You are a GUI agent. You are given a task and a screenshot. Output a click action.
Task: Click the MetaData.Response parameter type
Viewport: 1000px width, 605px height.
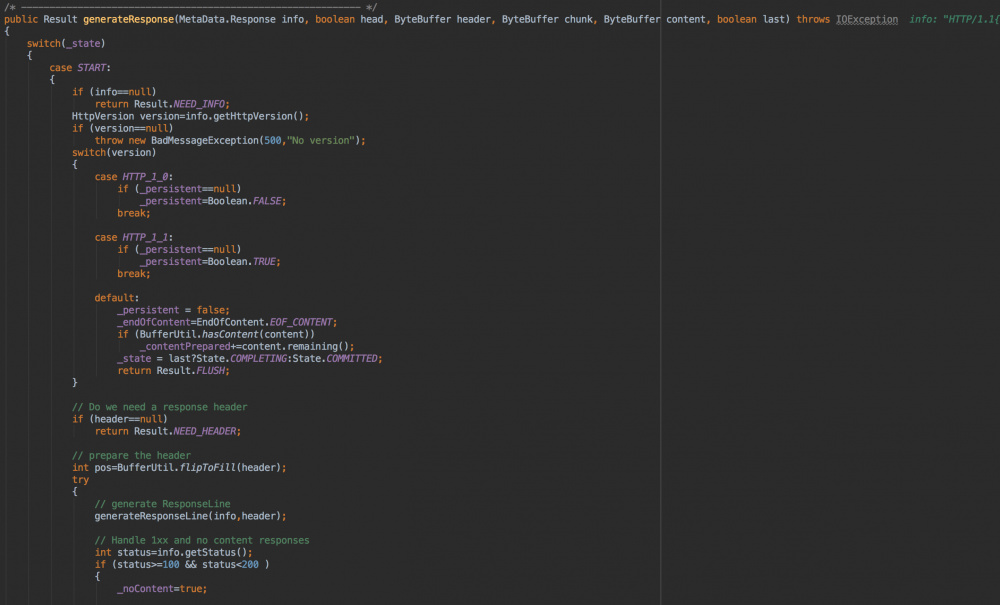click(228, 19)
